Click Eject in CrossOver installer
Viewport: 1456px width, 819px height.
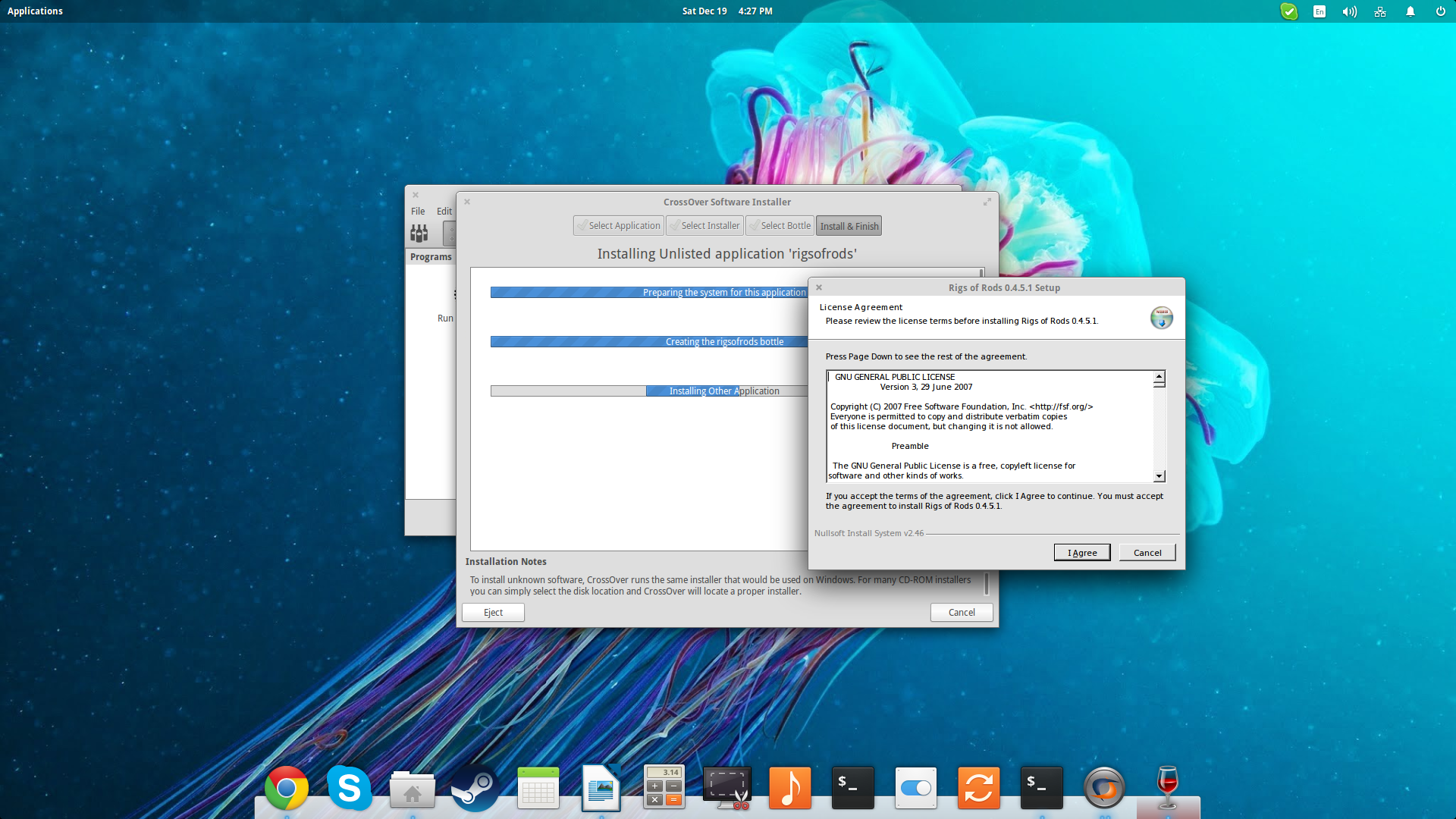click(493, 613)
